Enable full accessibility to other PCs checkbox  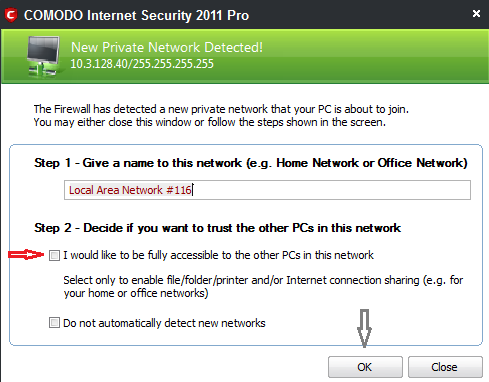(54, 256)
